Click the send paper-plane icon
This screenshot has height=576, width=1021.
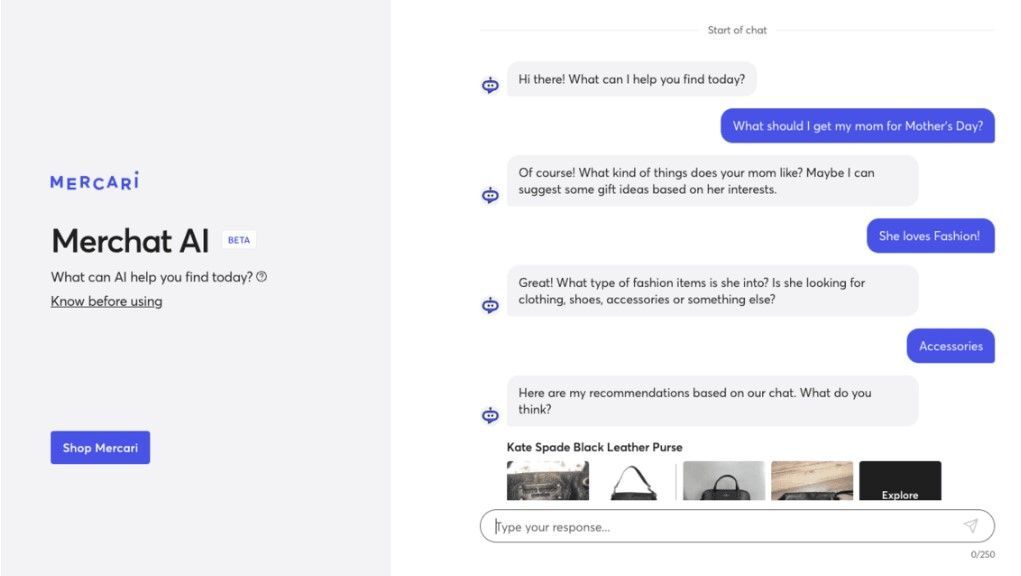click(x=970, y=526)
